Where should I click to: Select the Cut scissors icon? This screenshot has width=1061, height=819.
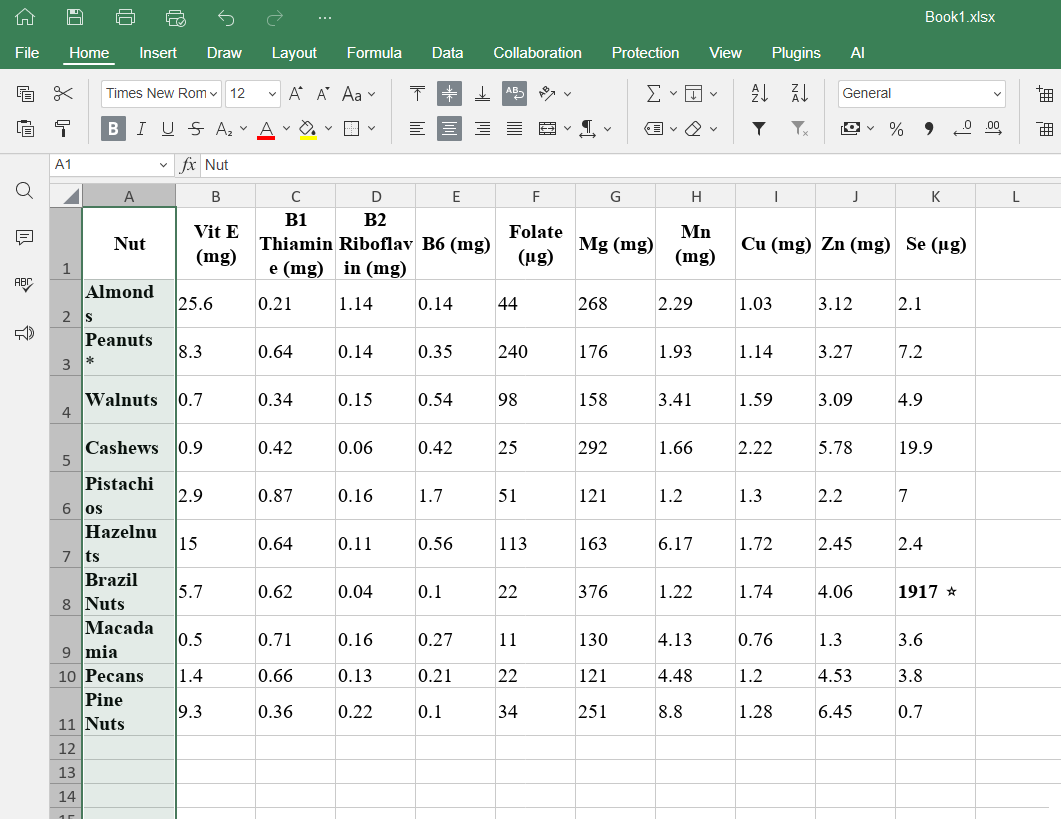[63, 94]
